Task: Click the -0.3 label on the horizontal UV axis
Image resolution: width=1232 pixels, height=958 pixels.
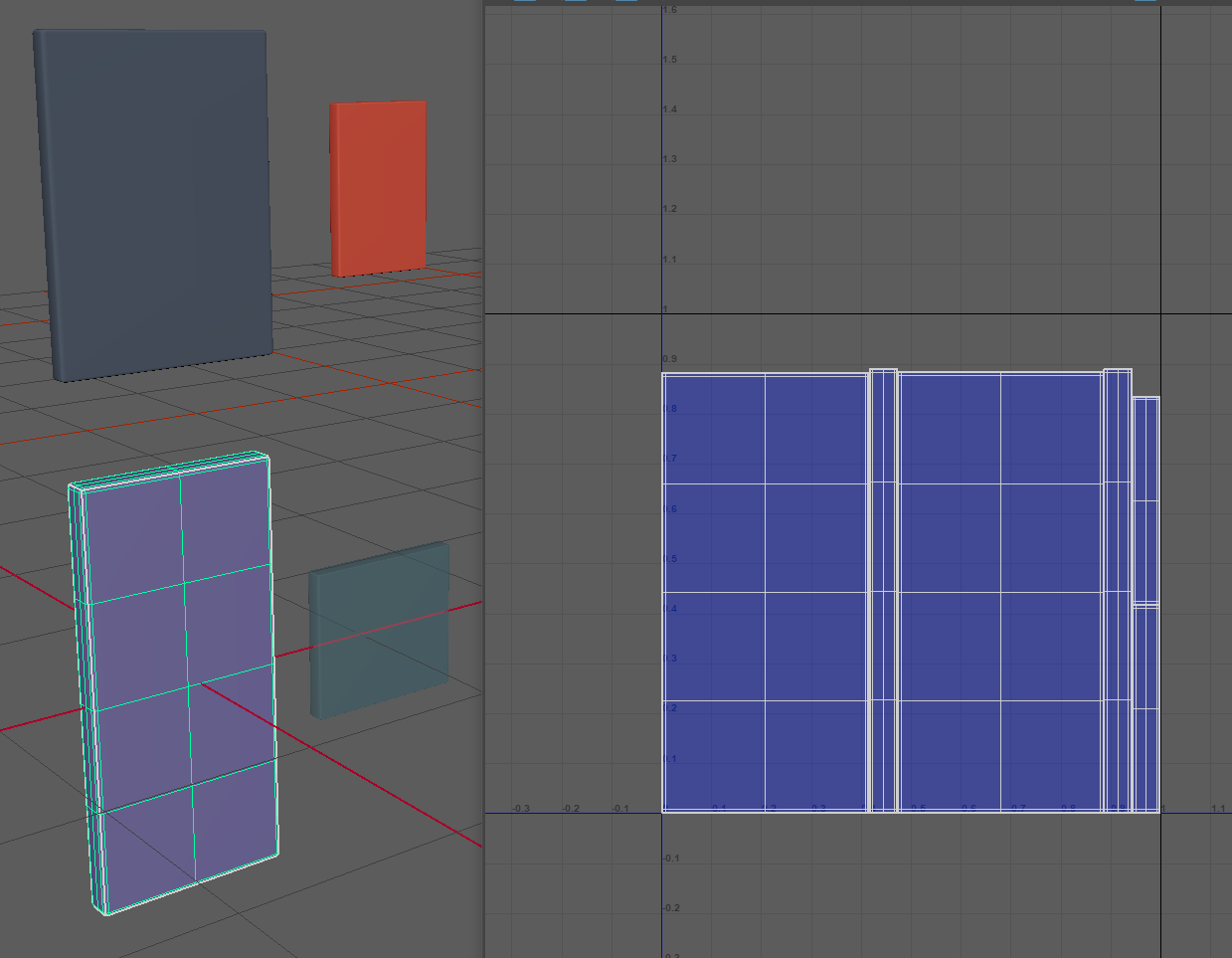Action: tap(520, 809)
